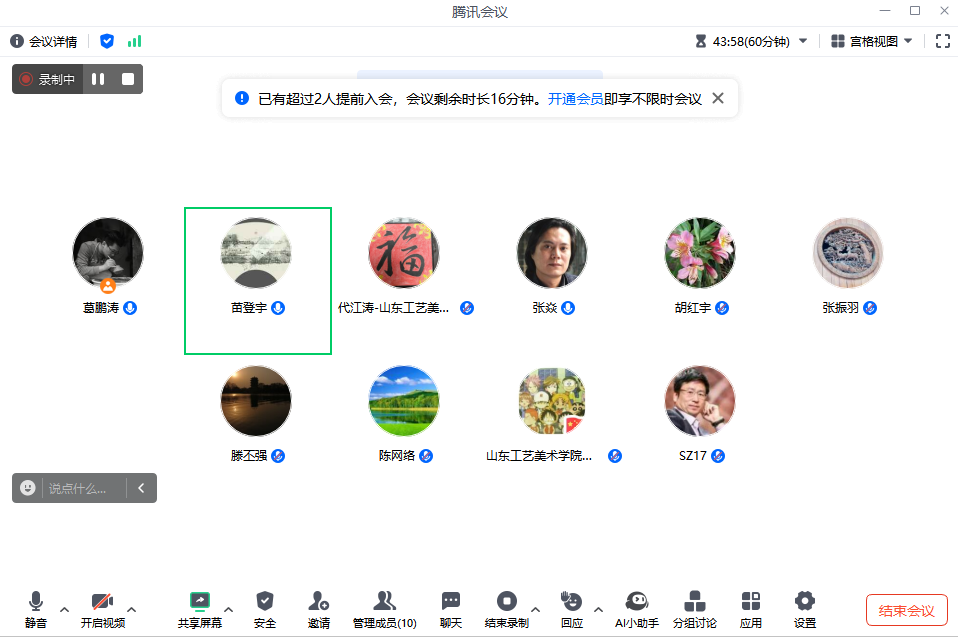Open the 聊天 chat panel
This screenshot has width=958, height=637.
coord(451,610)
